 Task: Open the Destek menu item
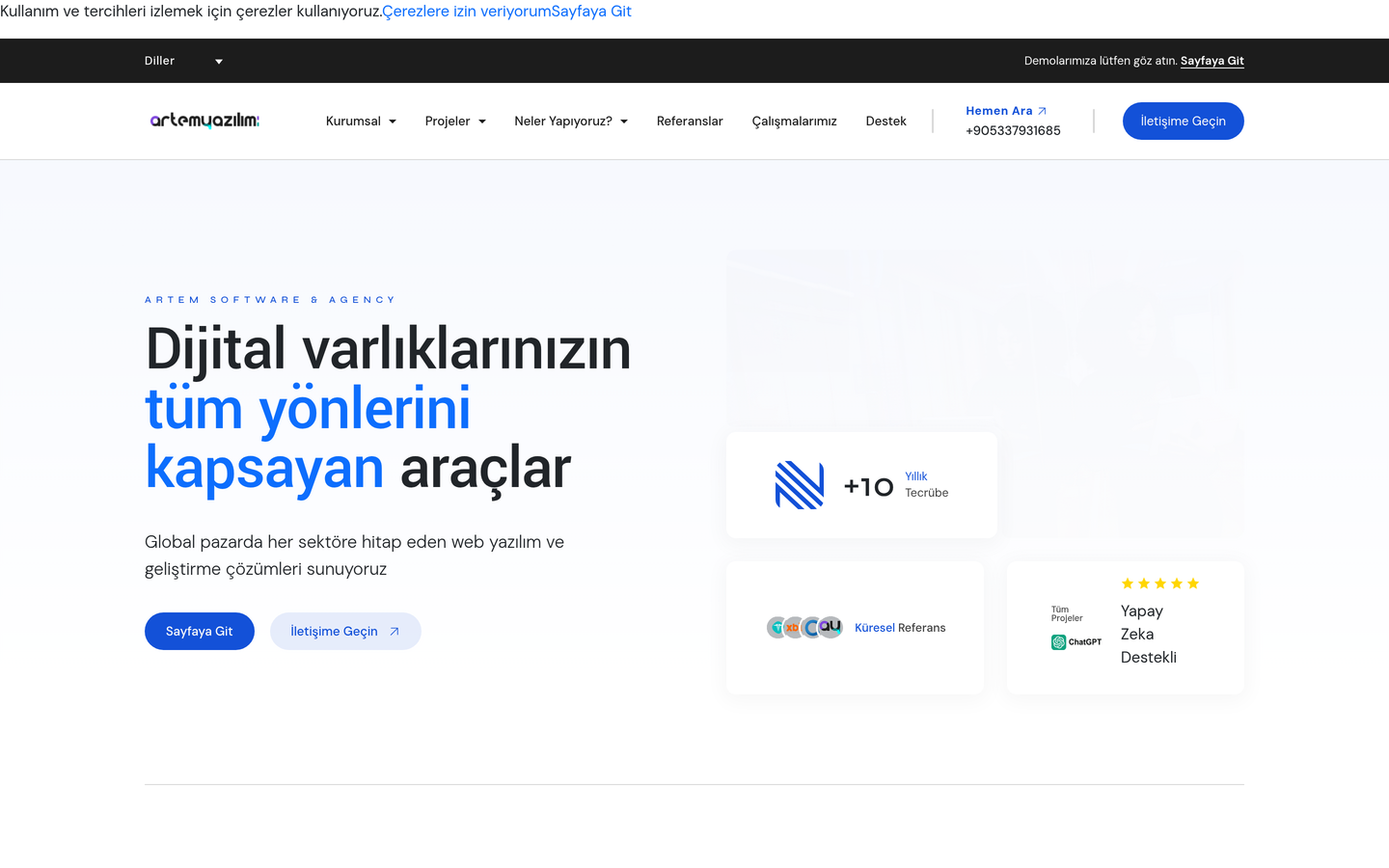click(885, 121)
